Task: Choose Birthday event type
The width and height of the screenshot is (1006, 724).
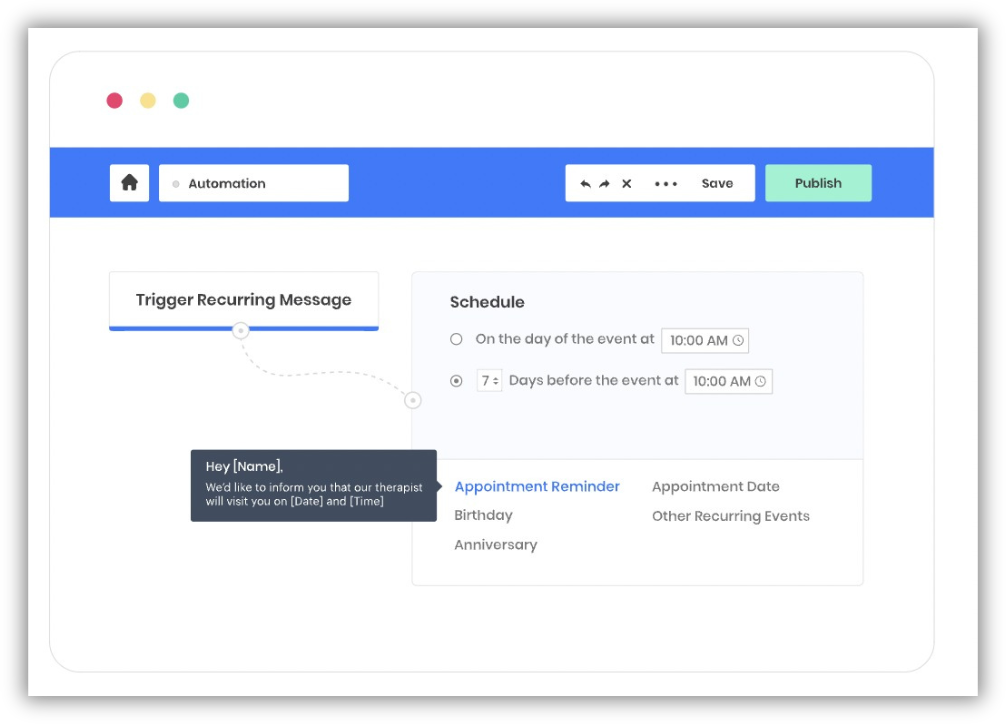Action: tap(483, 515)
